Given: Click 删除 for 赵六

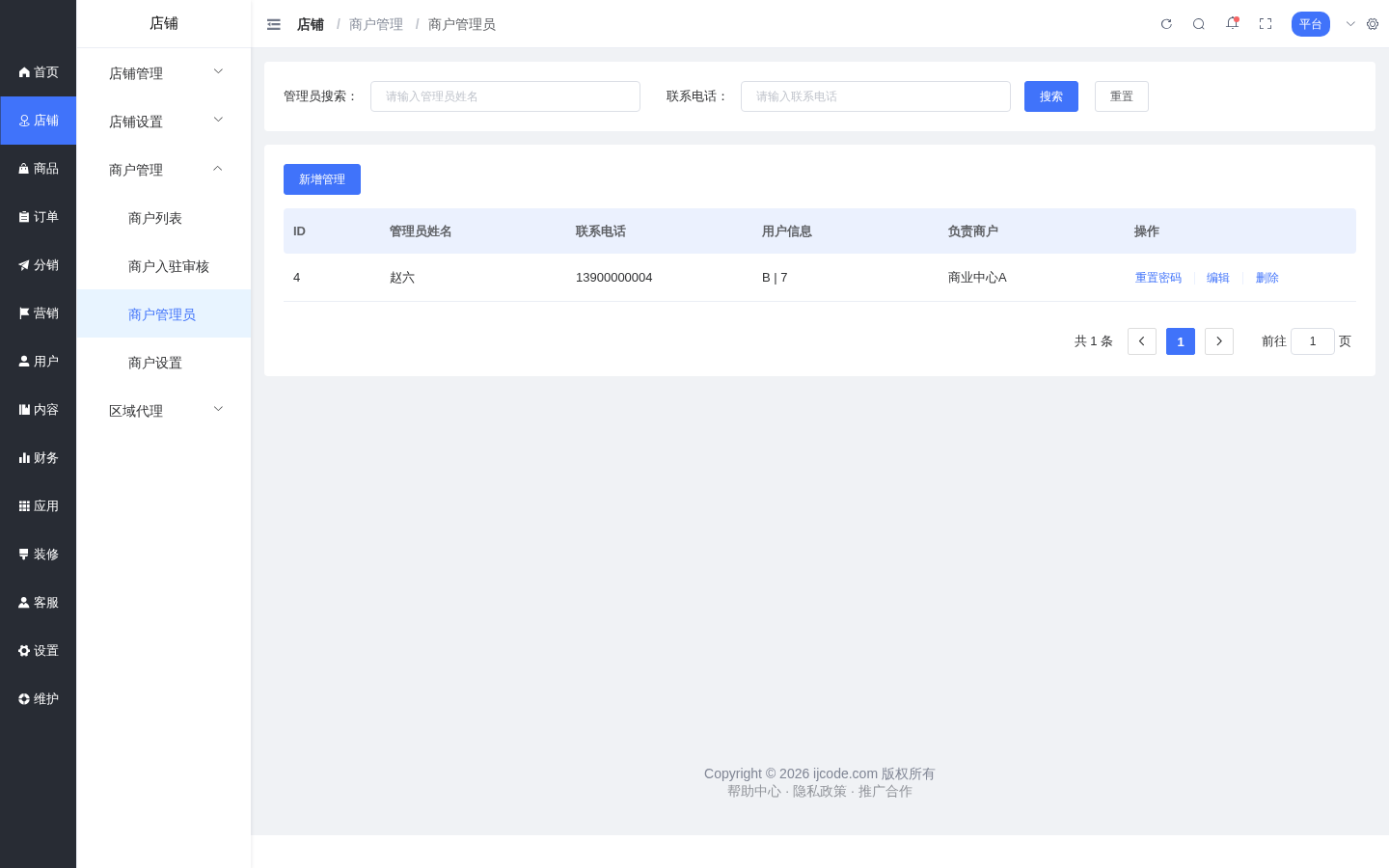Looking at the screenshot, I should 1267,278.
